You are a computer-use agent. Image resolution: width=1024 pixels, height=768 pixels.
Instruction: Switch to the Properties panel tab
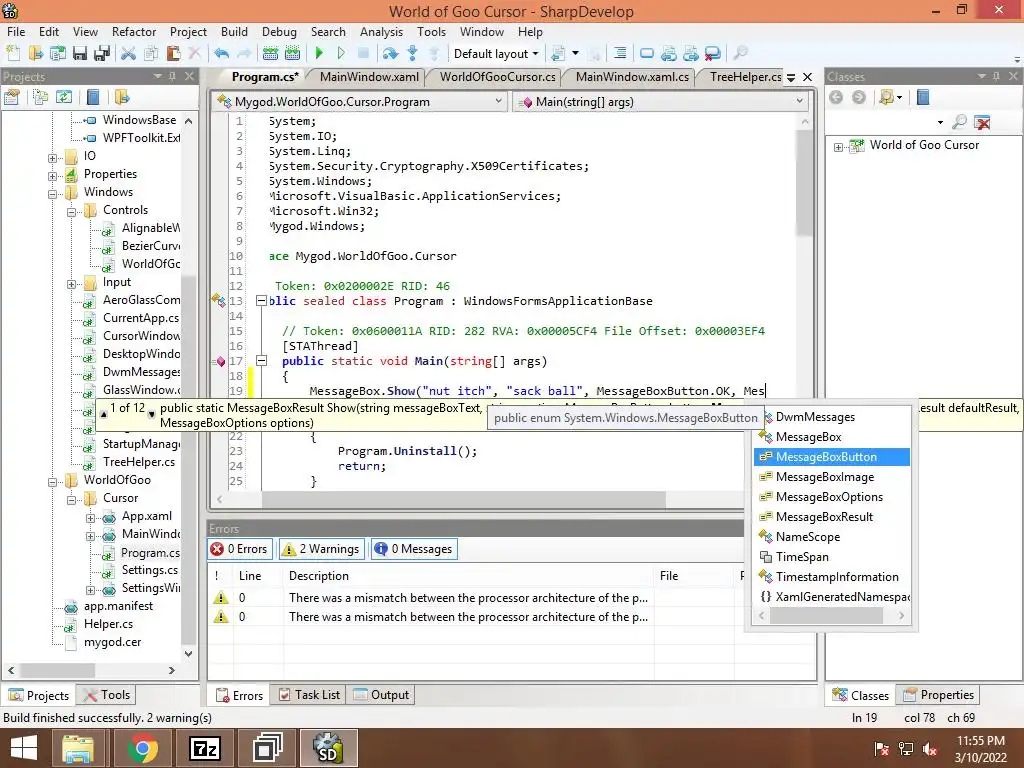938,695
